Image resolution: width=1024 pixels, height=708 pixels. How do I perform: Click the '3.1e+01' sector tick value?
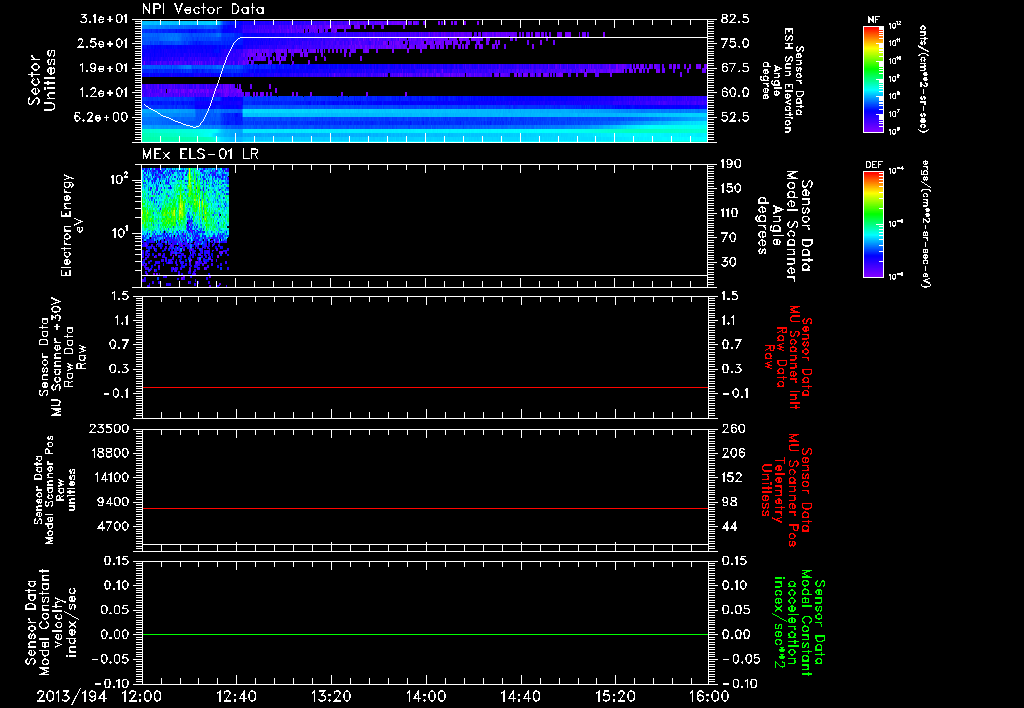coord(106,19)
